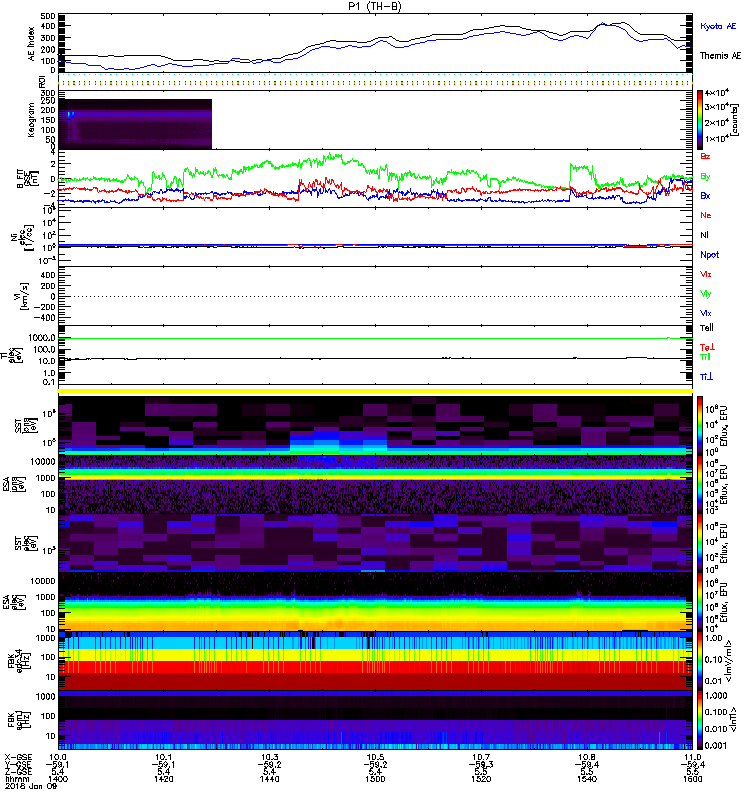Image resolution: width=750 pixels, height=800 pixels.
Task: Select the Kyoto AE legend label
Action: pos(718,26)
